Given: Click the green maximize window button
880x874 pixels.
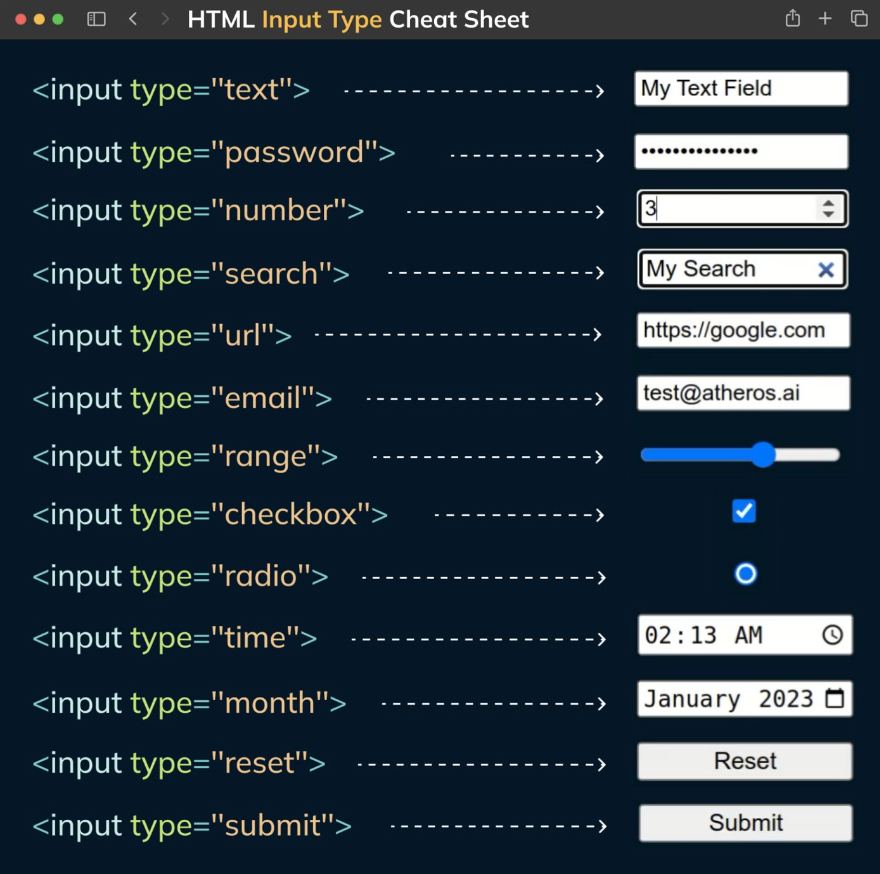Looking at the screenshot, I should 58,19.
